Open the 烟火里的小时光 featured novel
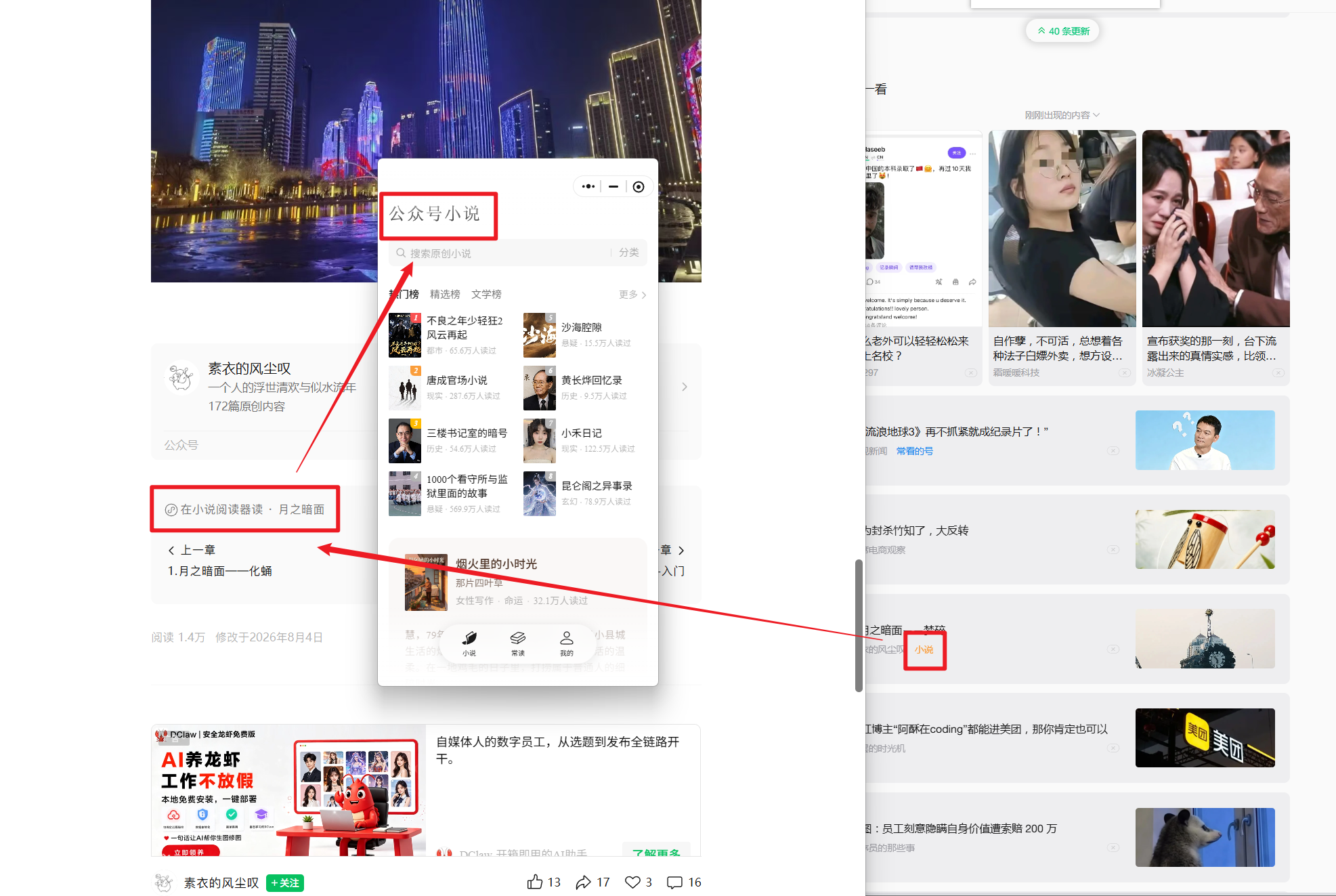The height and width of the screenshot is (896, 1336). (x=518, y=582)
